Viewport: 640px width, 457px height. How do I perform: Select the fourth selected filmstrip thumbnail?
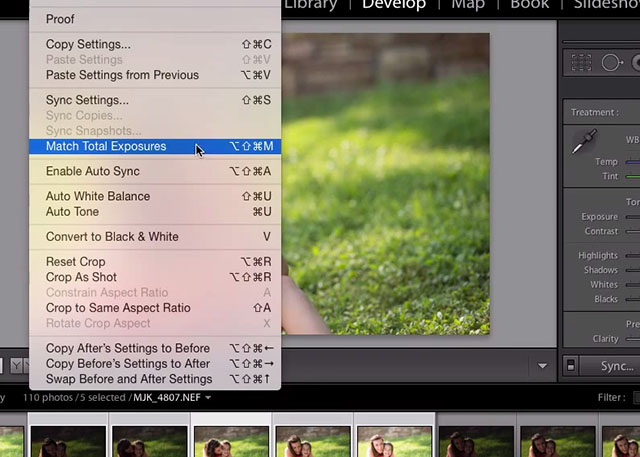(x=313, y=441)
